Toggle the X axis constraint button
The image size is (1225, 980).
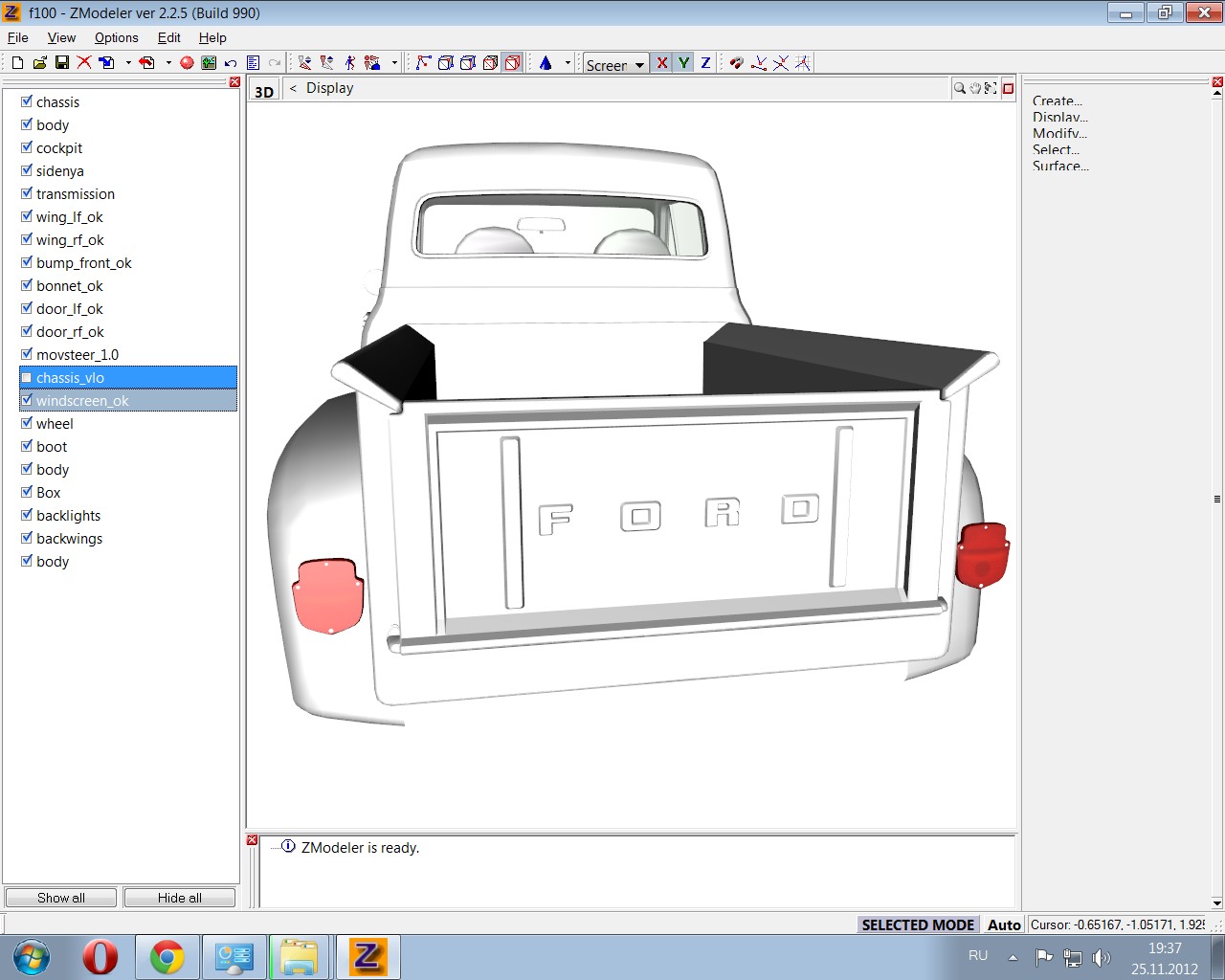point(661,63)
